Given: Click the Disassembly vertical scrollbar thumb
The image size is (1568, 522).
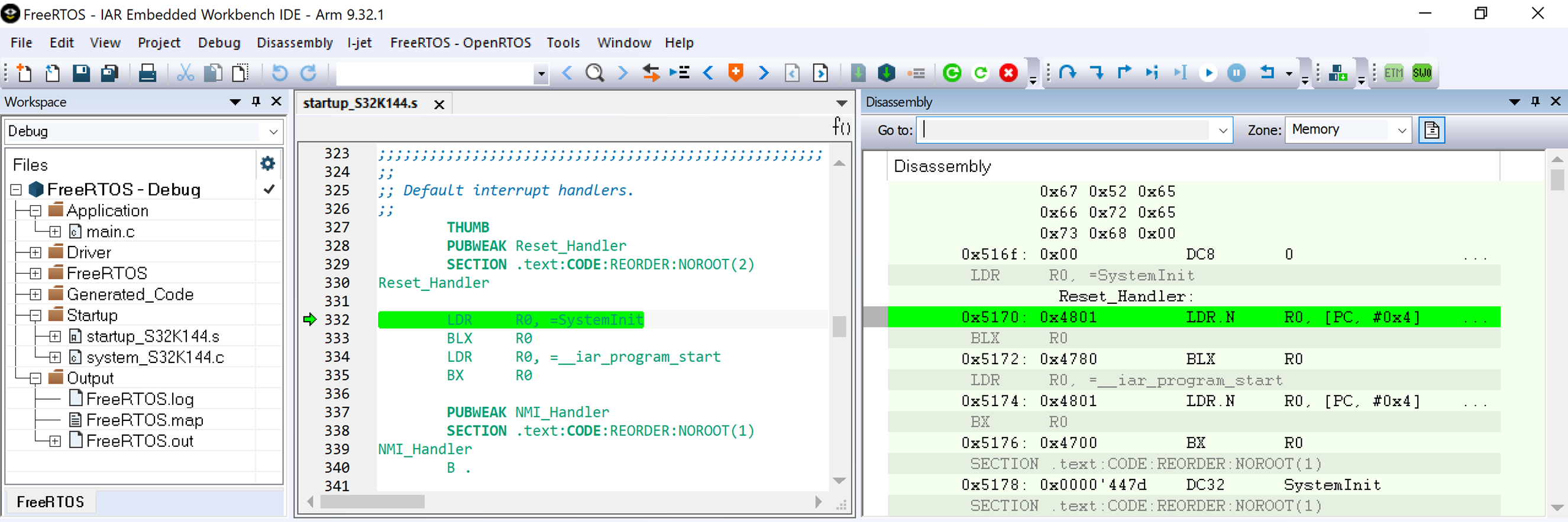Looking at the screenshot, I should pyautogui.click(x=1557, y=180).
